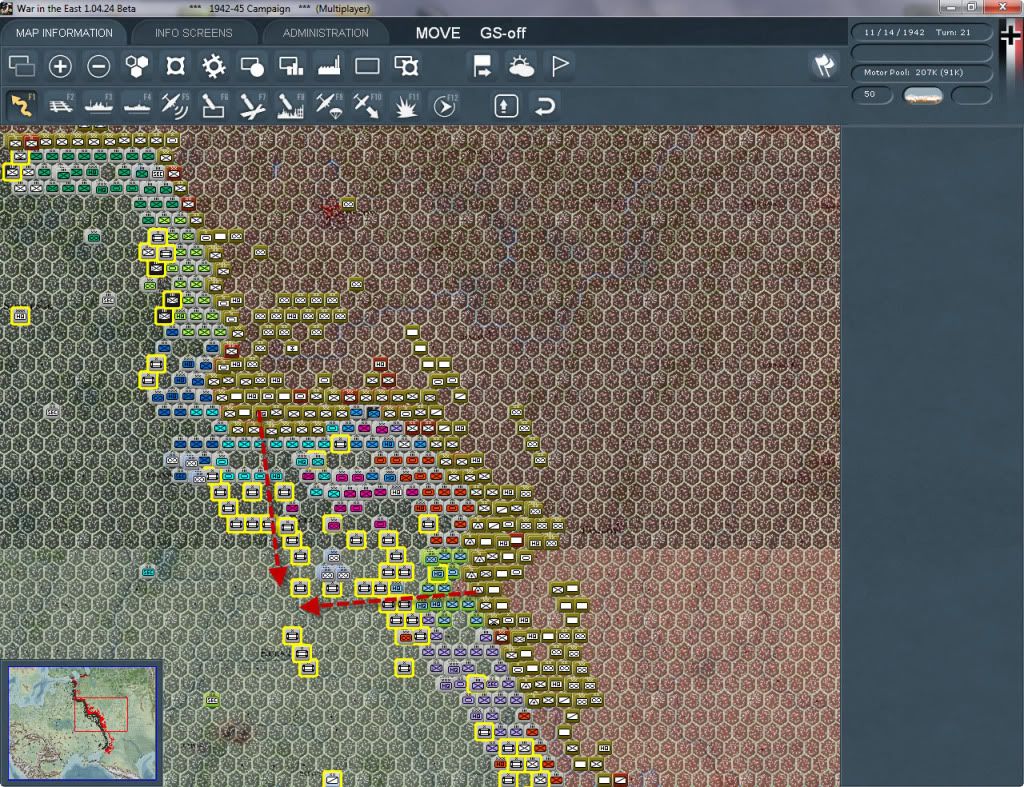Click the GS-off status label

click(x=503, y=33)
